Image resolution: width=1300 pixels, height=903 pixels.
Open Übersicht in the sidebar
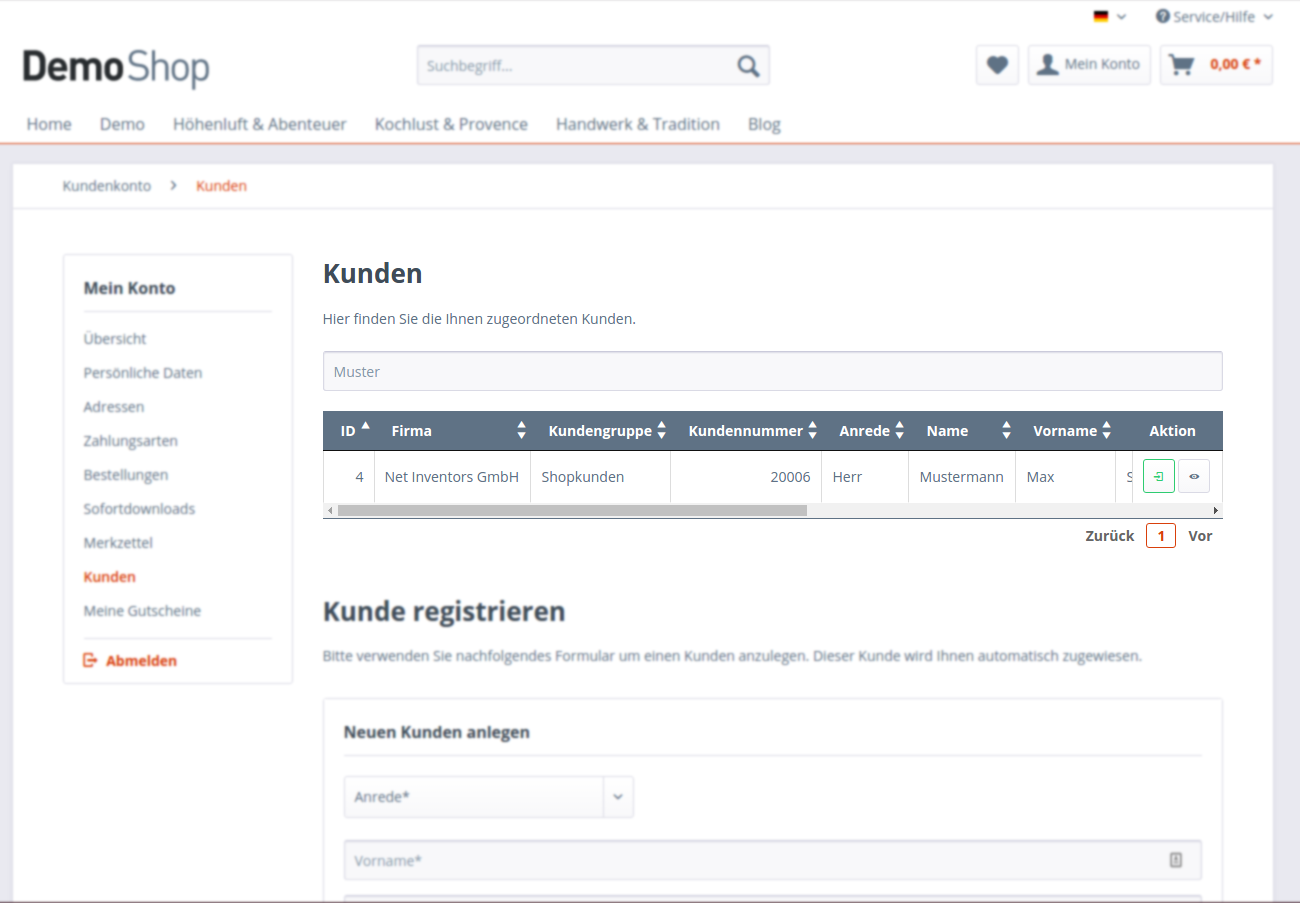click(115, 339)
